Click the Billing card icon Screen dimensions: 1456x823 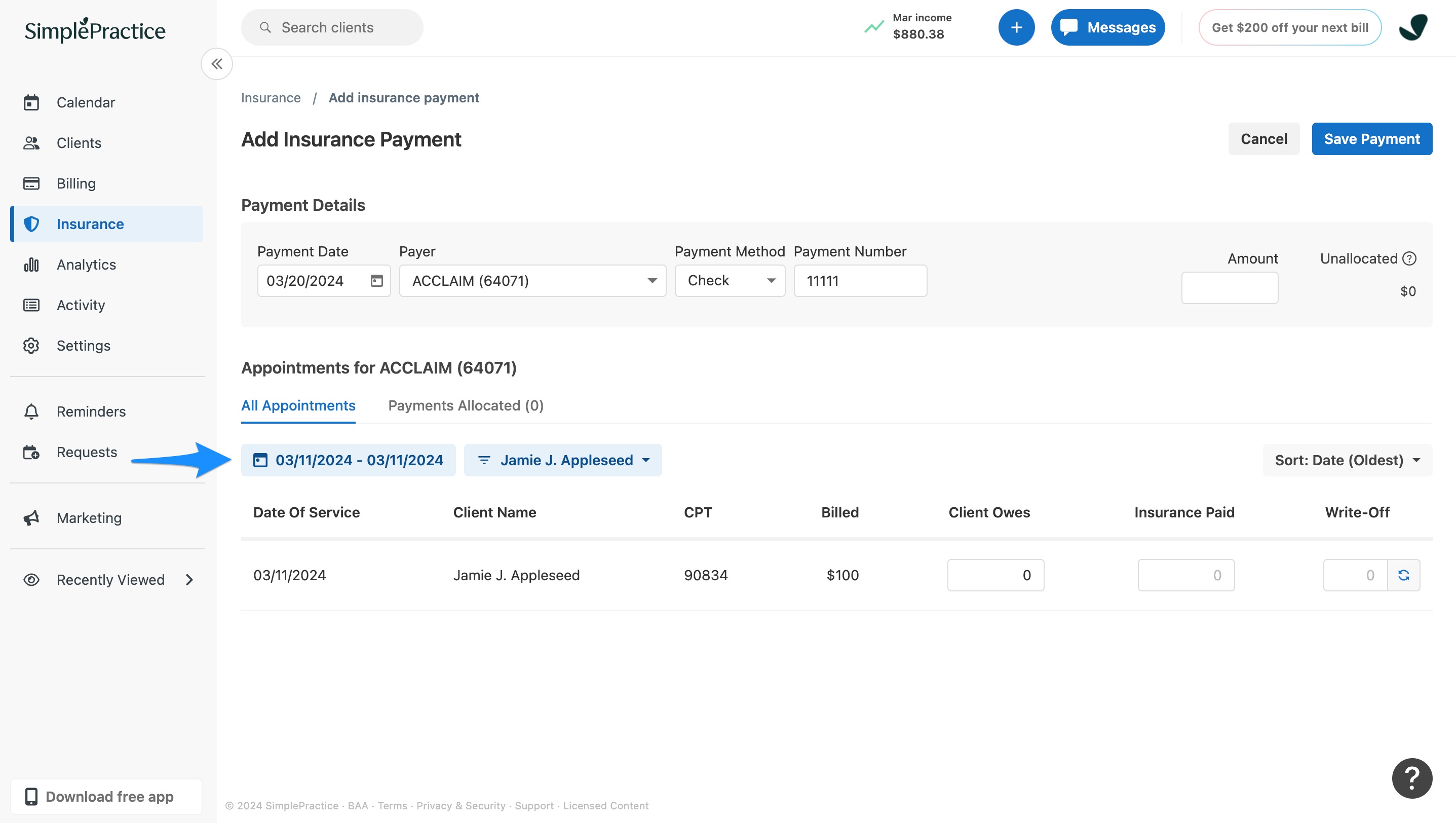point(31,183)
